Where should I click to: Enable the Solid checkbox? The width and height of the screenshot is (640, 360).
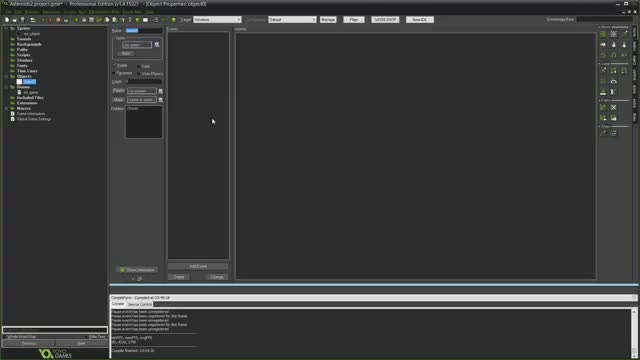coord(139,66)
